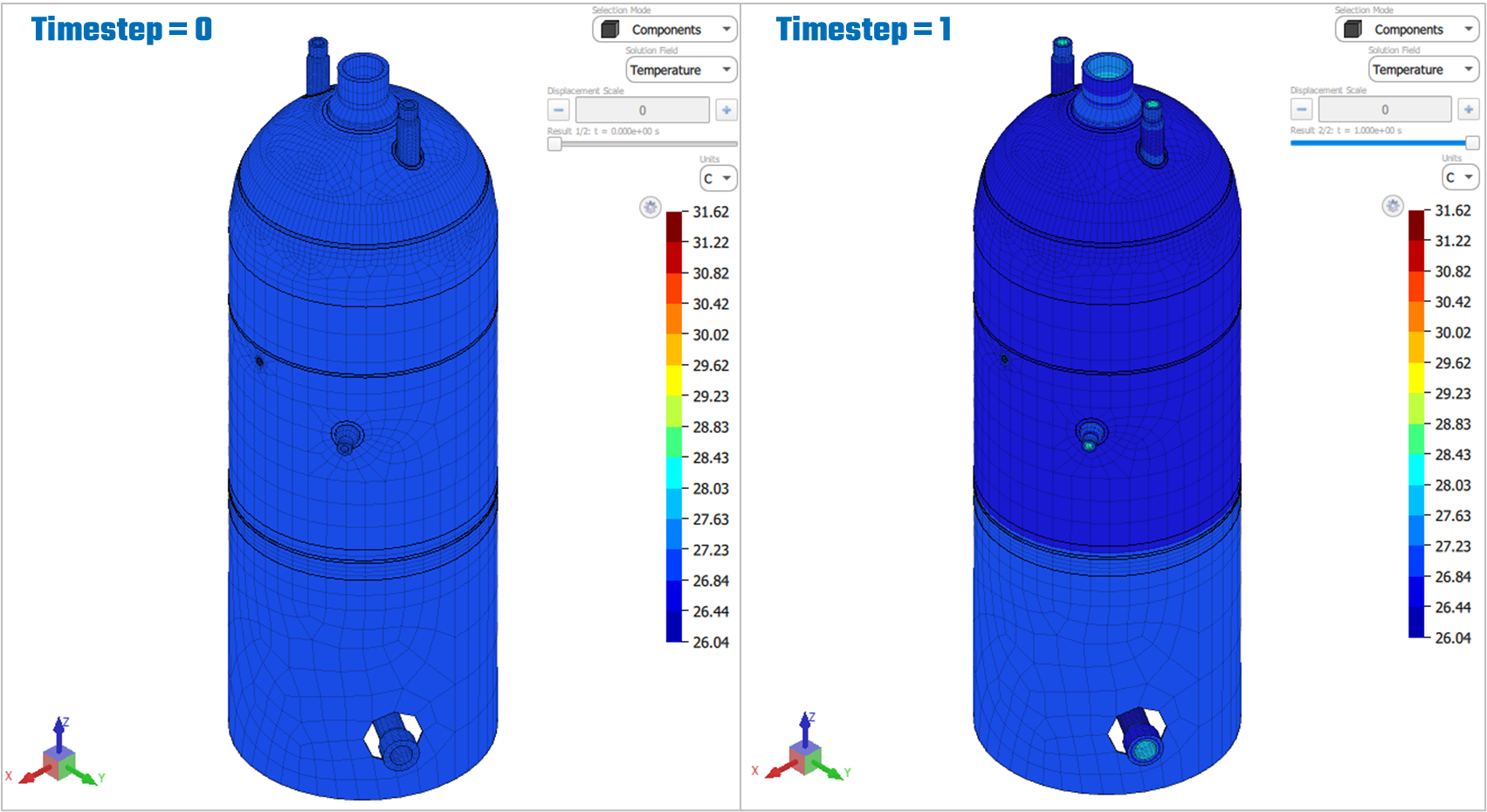The height and width of the screenshot is (812, 1487).
Task: Click legend value 30.42 in Timestep 1 panel
Action: pos(1453,302)
